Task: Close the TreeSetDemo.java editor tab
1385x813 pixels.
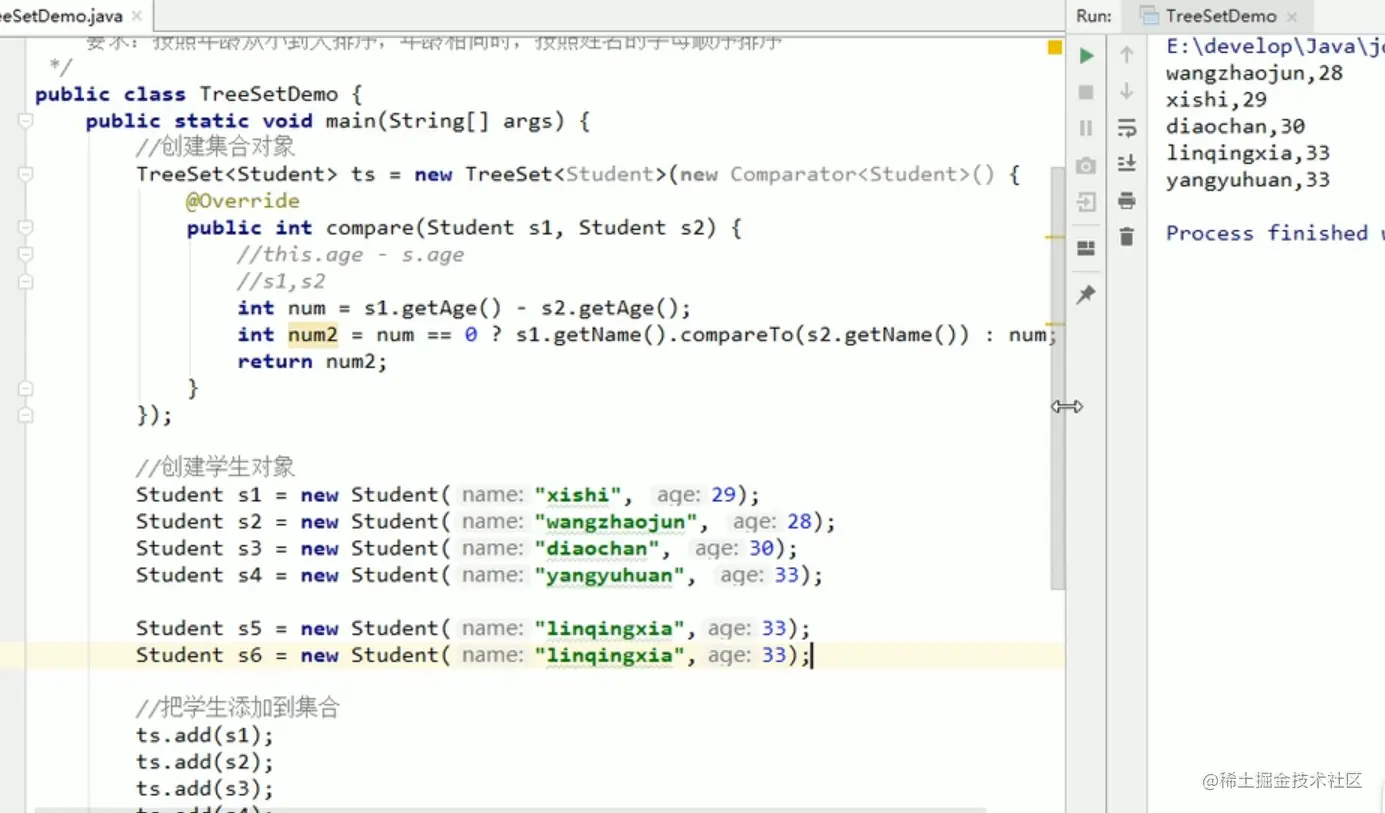Action: pyautogui.click(x=135, y=16)
